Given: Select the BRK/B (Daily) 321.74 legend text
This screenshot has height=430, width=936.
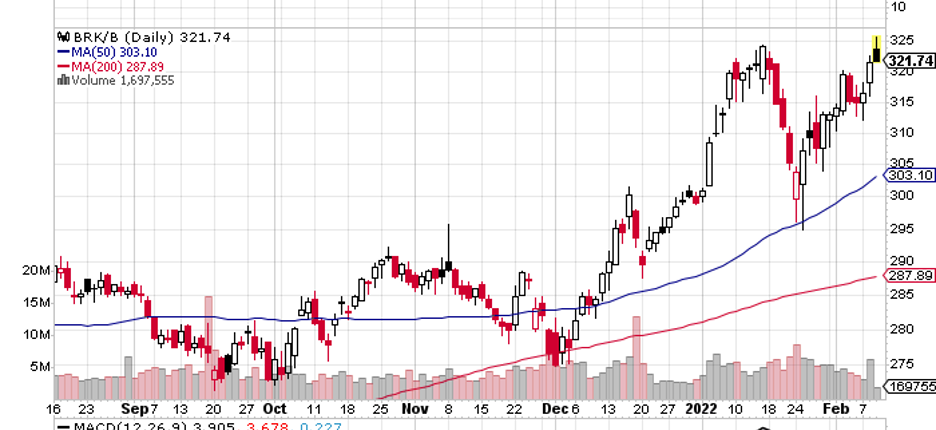Looking at the screenshot, I should [150, 38].
